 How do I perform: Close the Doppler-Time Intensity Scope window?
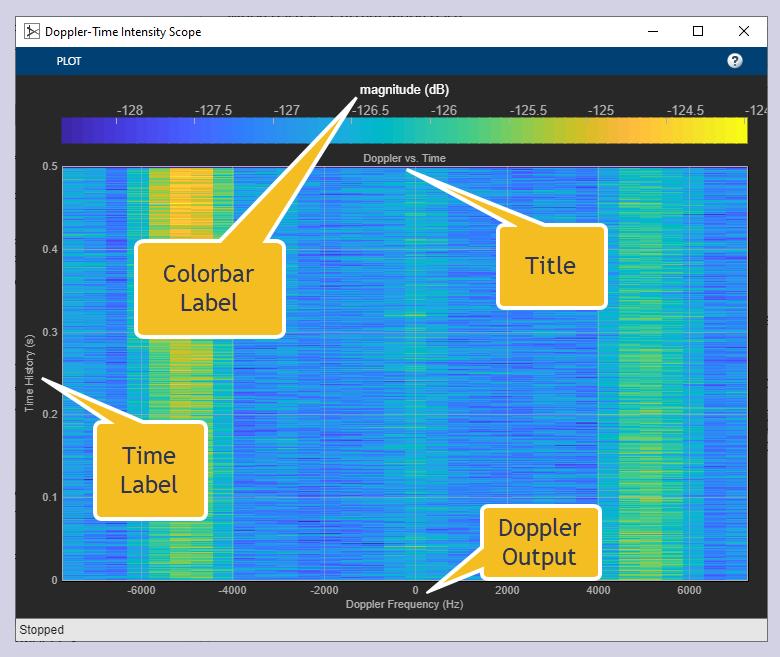[x=744, y=31]
